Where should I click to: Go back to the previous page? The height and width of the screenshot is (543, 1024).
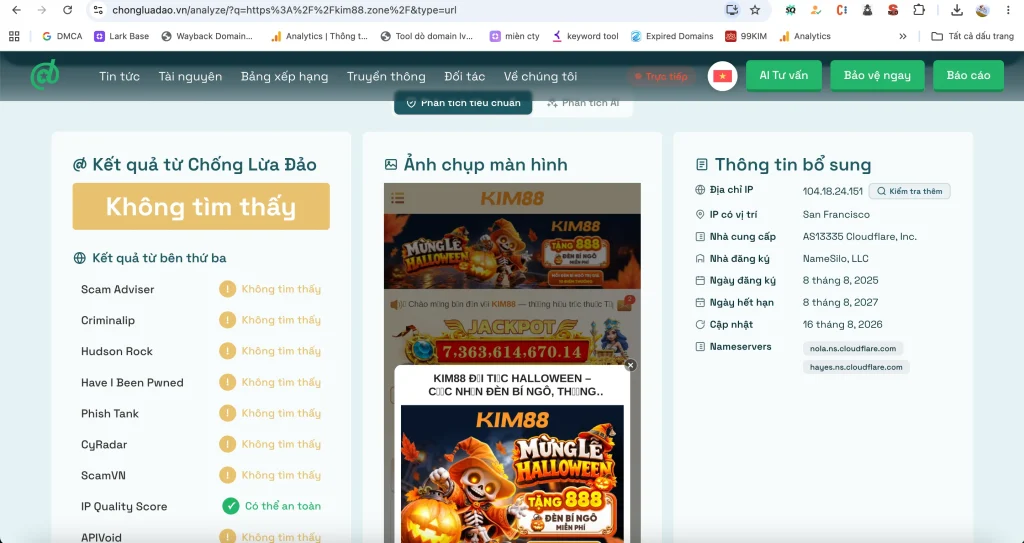[x=17, y=10]
